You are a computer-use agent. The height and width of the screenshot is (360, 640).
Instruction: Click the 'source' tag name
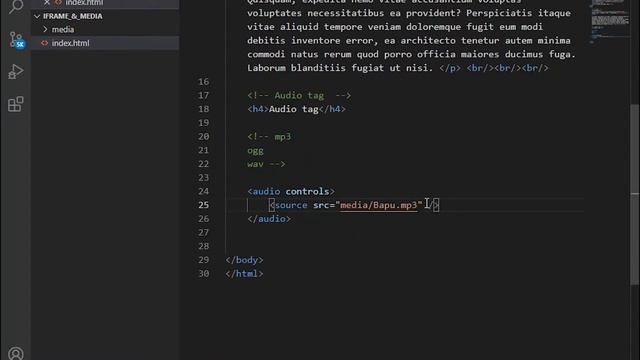point(291,205)
